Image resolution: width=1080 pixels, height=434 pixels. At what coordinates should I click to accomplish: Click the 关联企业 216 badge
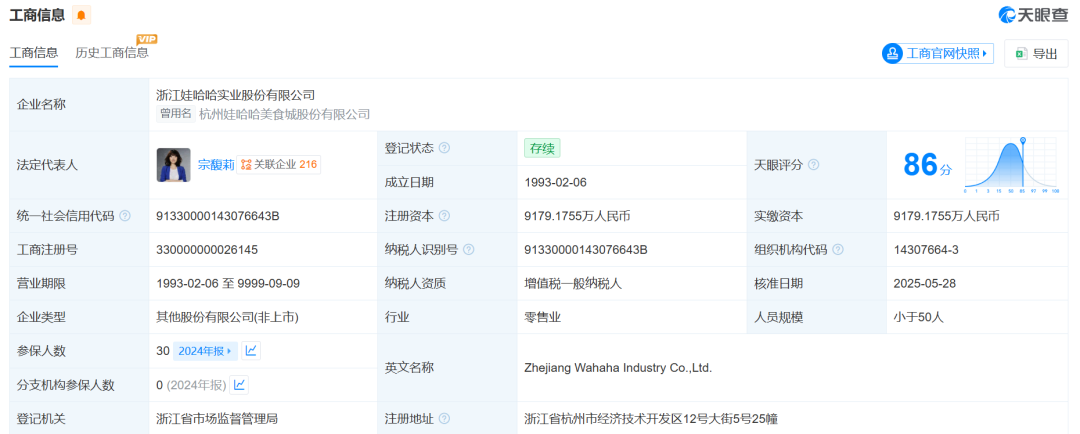pyautogui.click(x=279, y=165)
